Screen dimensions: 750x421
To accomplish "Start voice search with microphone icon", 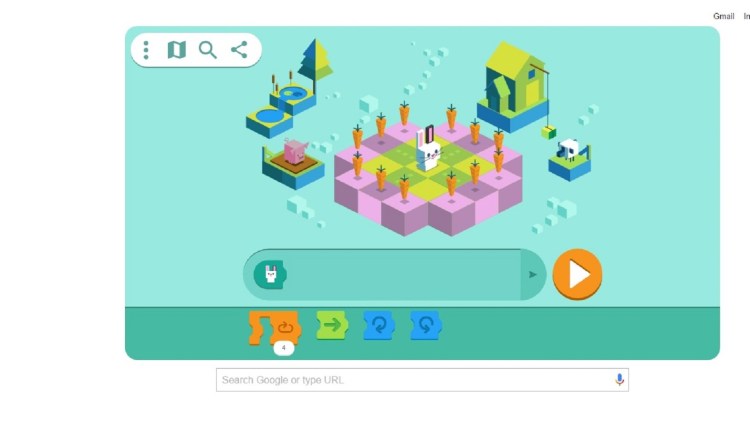I will tap(619, 380).
